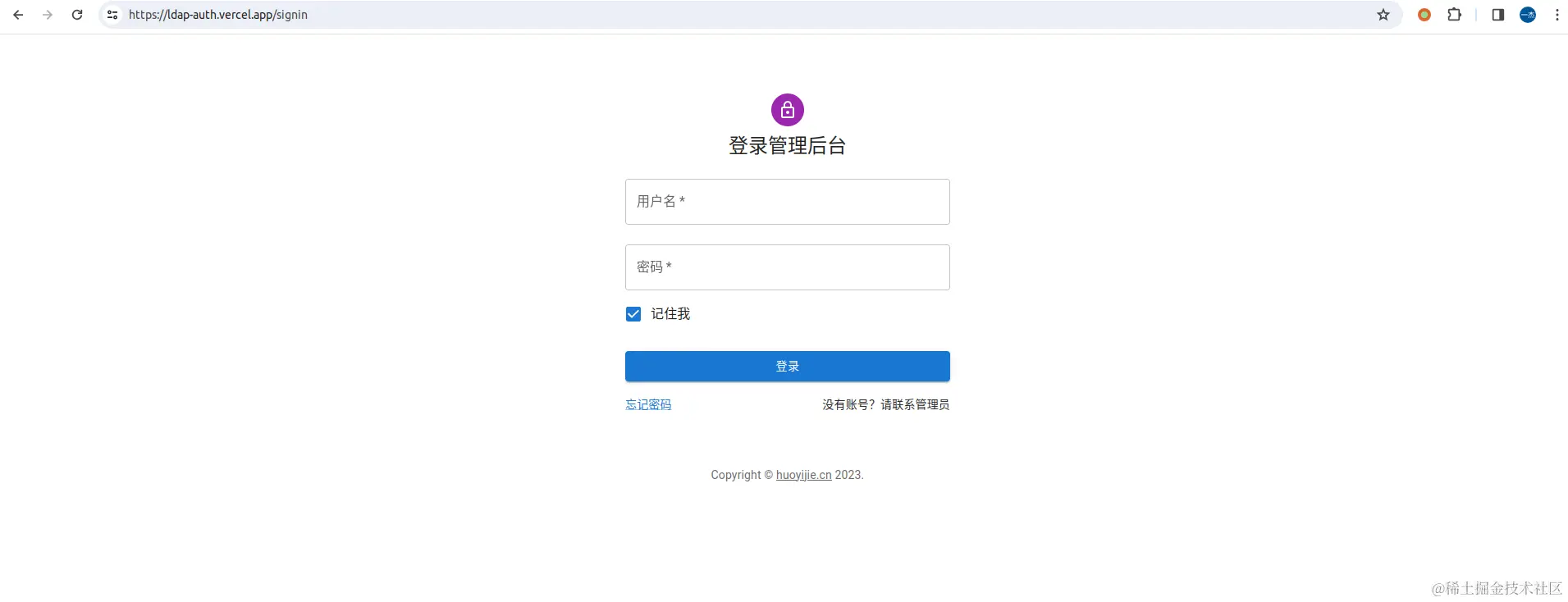Bookmark this page with the star icon
The width and height of the screenshot is (1568, 602).
pyautogui.click(x=1383, y=15)
